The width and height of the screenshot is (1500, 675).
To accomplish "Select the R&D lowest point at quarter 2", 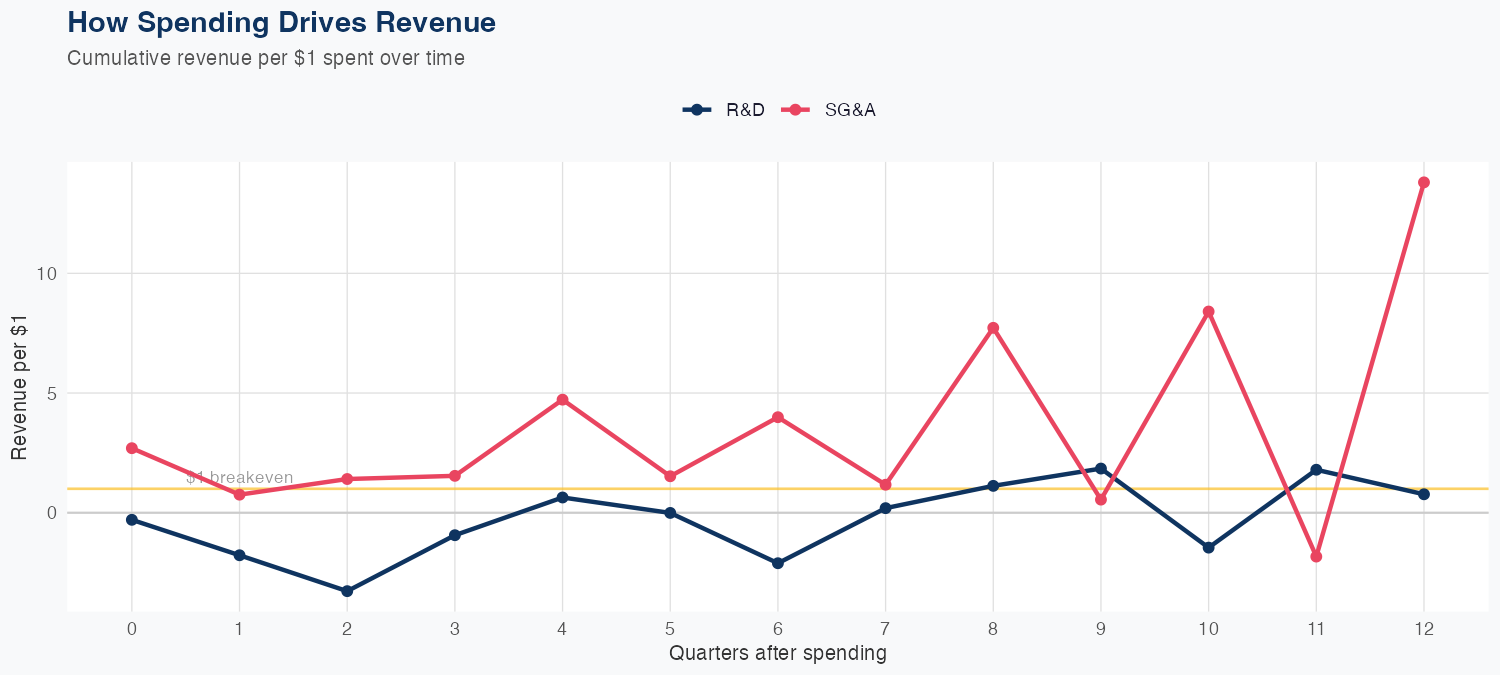I will coord(347,591).
